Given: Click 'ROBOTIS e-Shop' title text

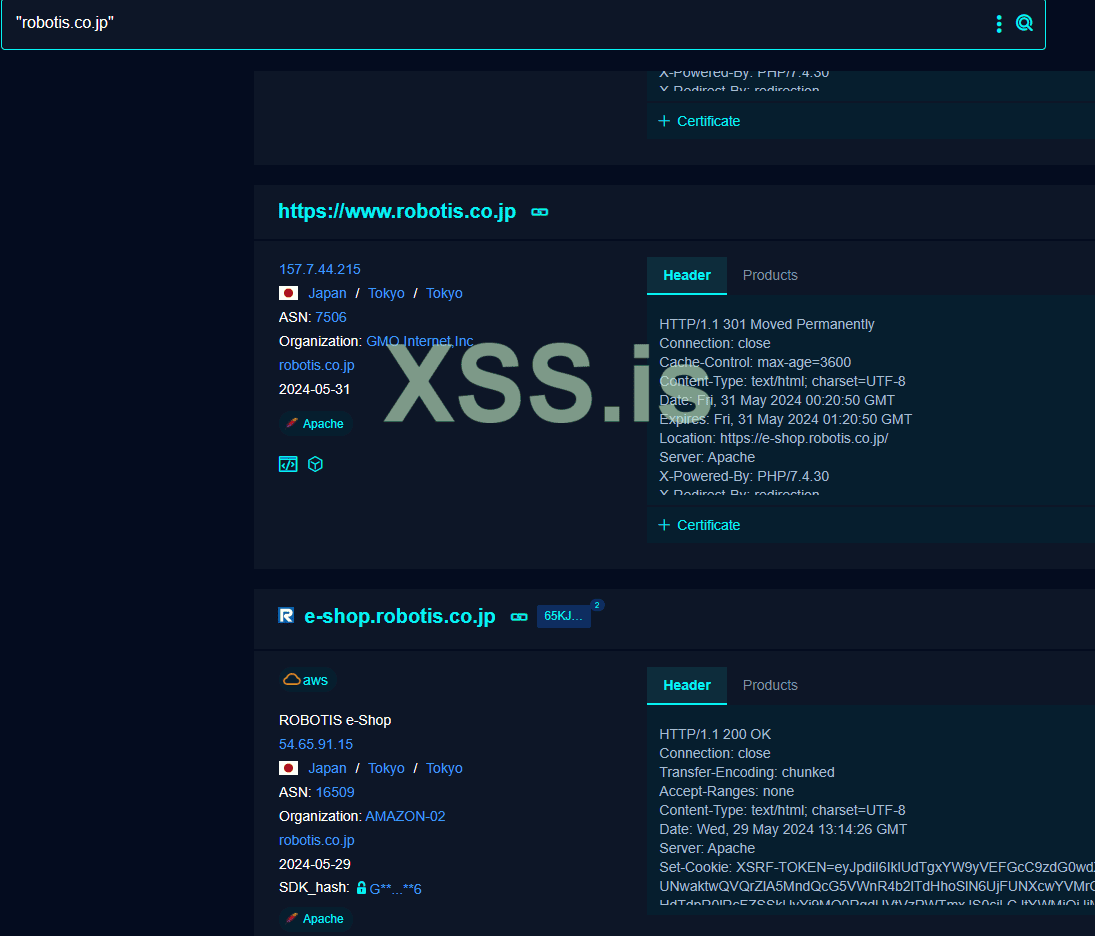Looking at the screenshot, I should (335, 720).
